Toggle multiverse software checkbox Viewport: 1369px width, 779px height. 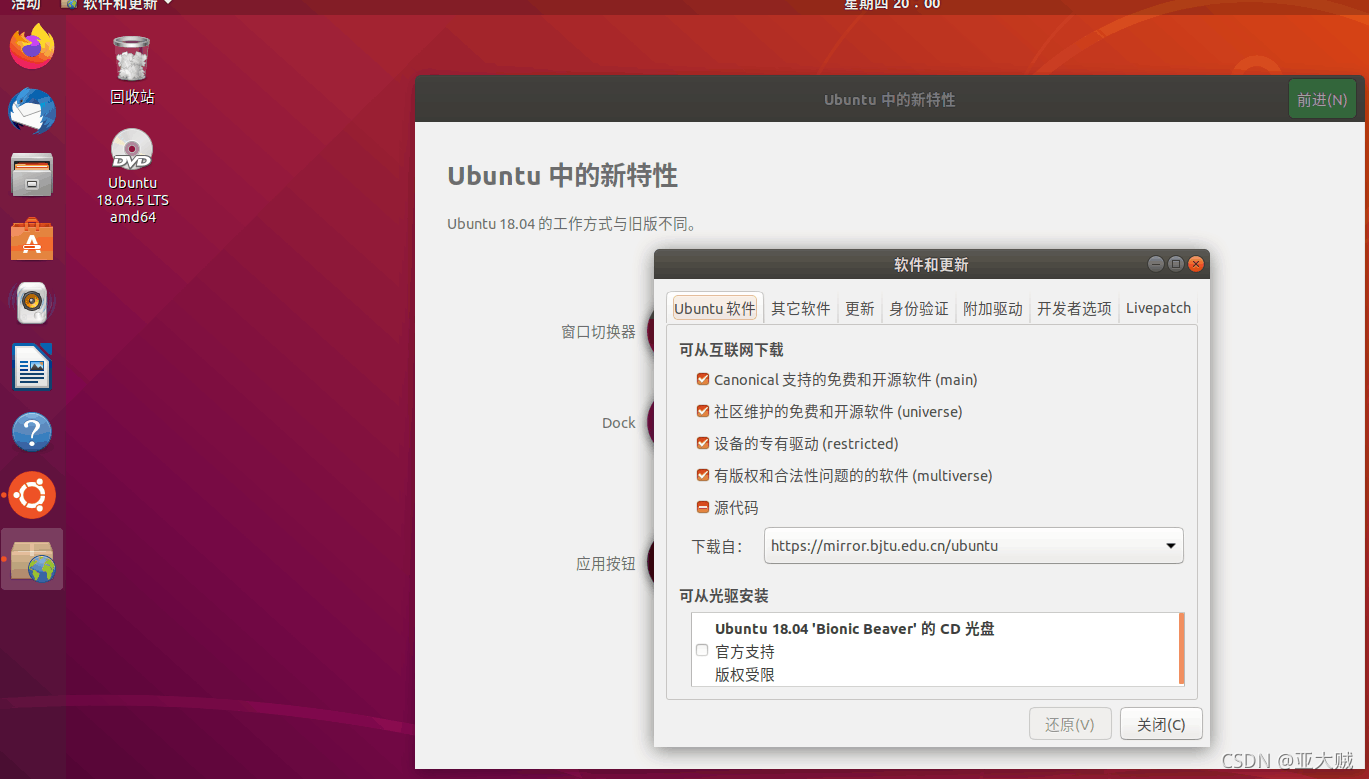(703, 476)
